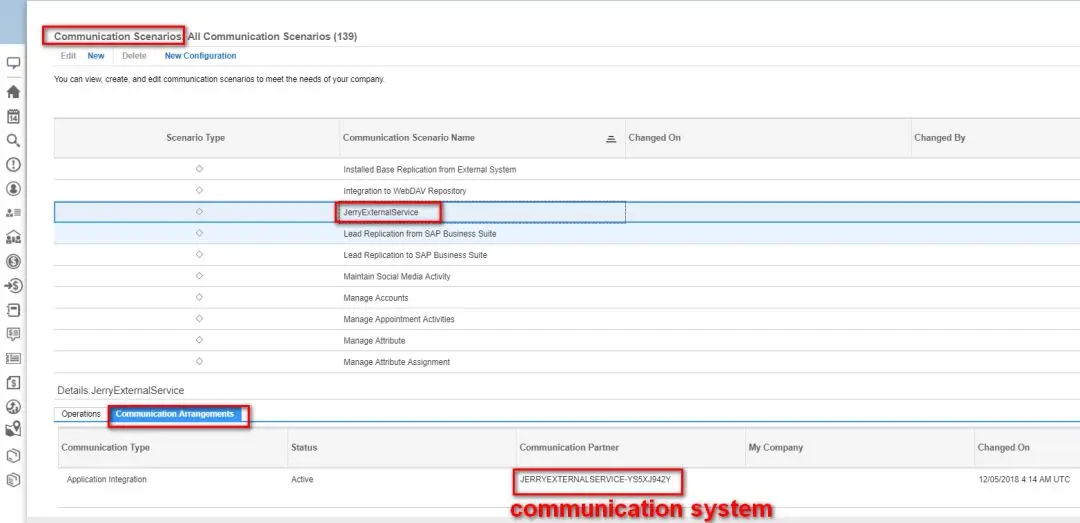Screen dimensions: 1080x523
Task: Open partner JERRYEXTERNALSERVICE-YS5XJ942Y
Action: pyautogui.click(x=596, y=479)
